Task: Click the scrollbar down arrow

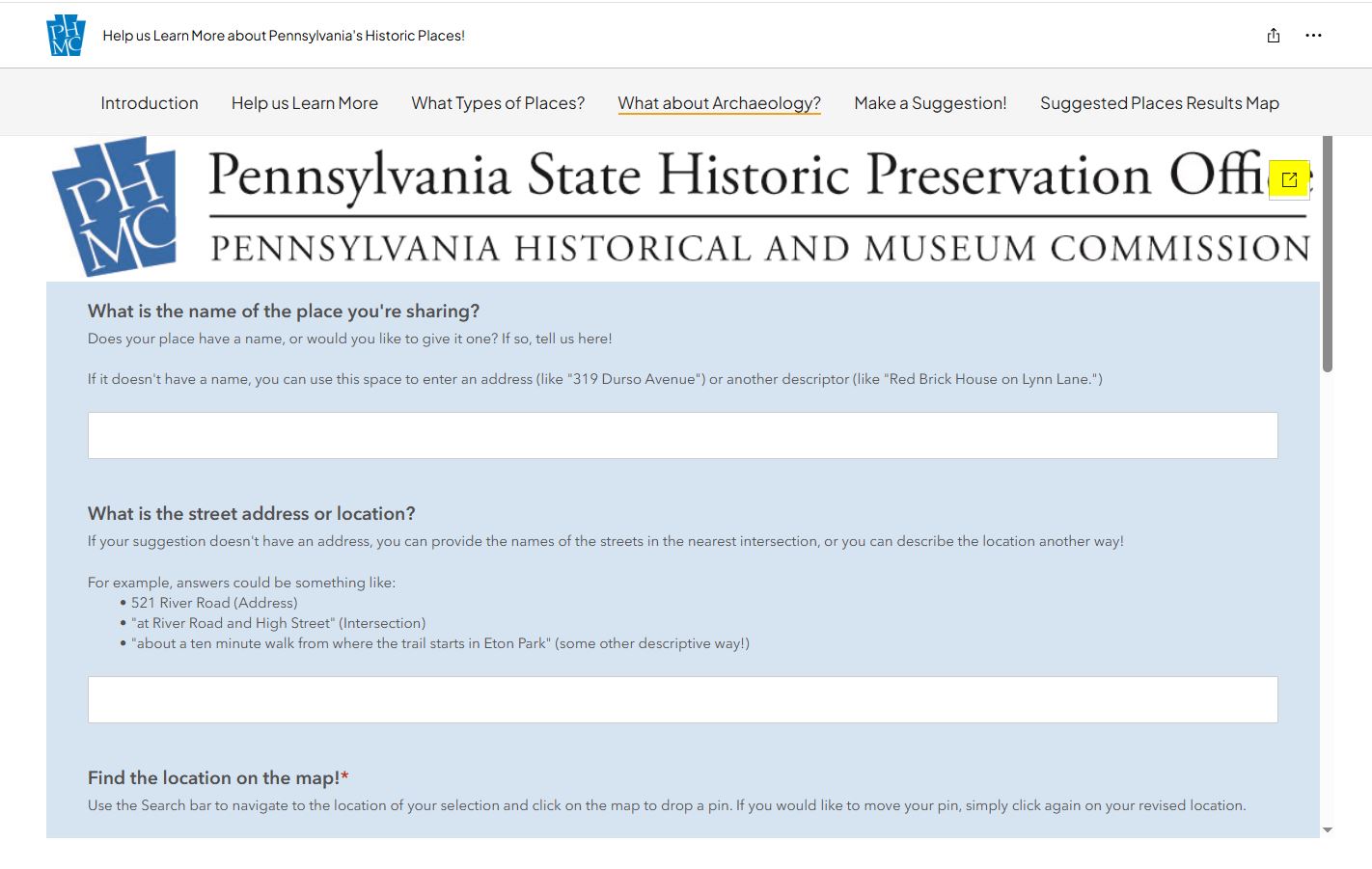Action: coord(1328,829)
